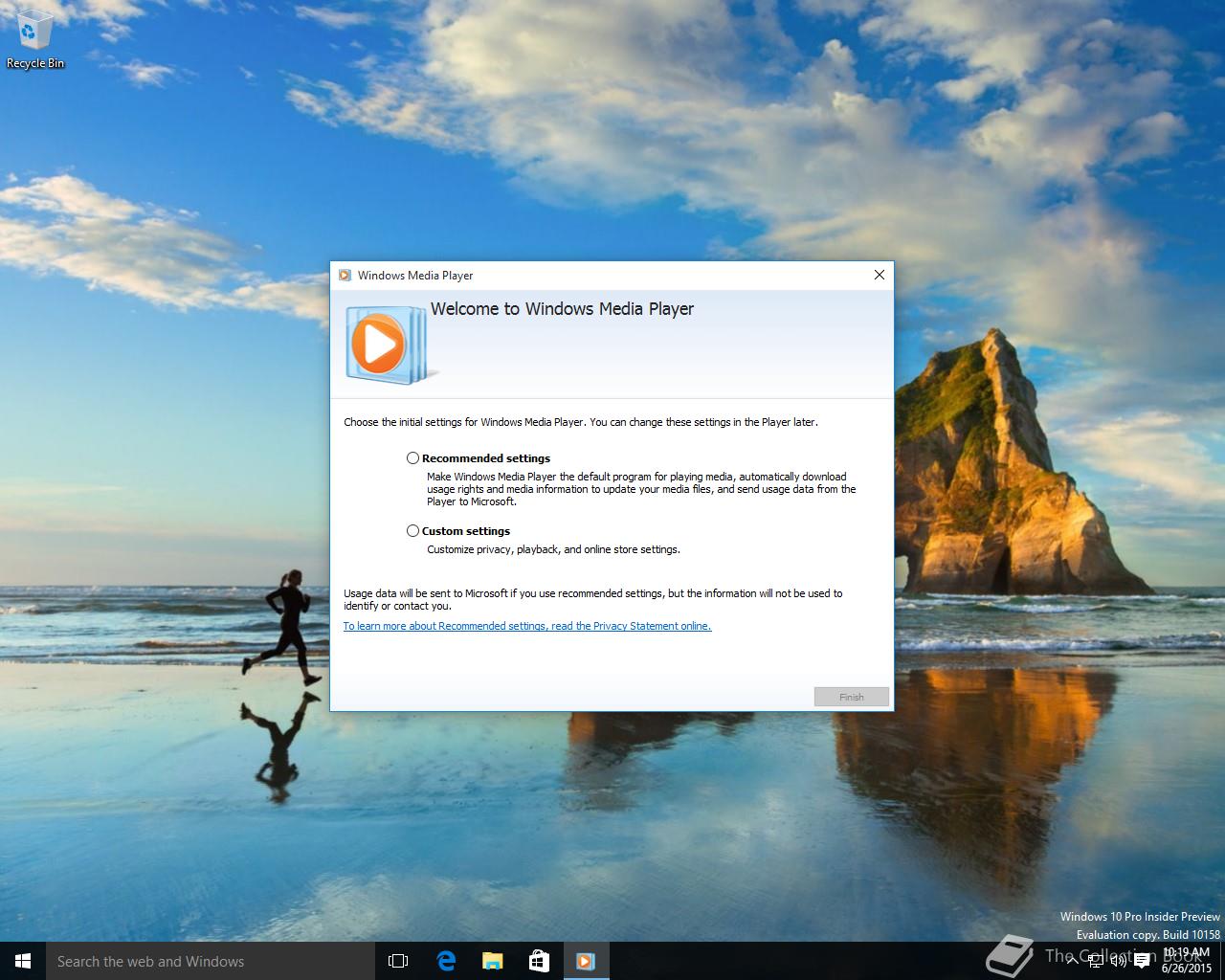
Task: Click the volume speaker tray icon
Action: coord(1118,962)
